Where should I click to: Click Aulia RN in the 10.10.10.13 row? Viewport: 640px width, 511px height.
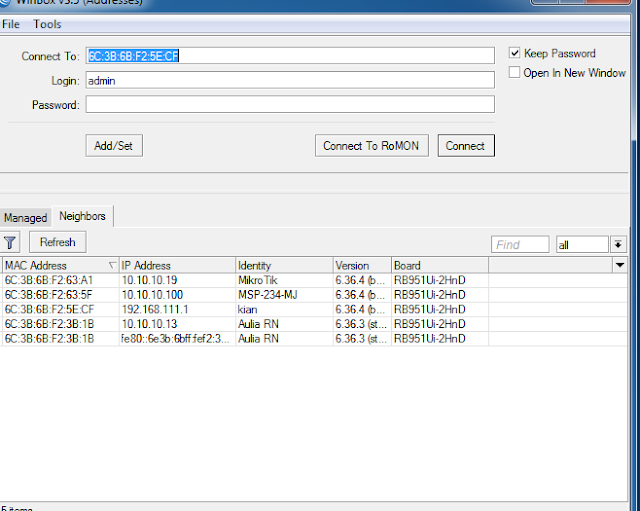(x=258, y=324)
